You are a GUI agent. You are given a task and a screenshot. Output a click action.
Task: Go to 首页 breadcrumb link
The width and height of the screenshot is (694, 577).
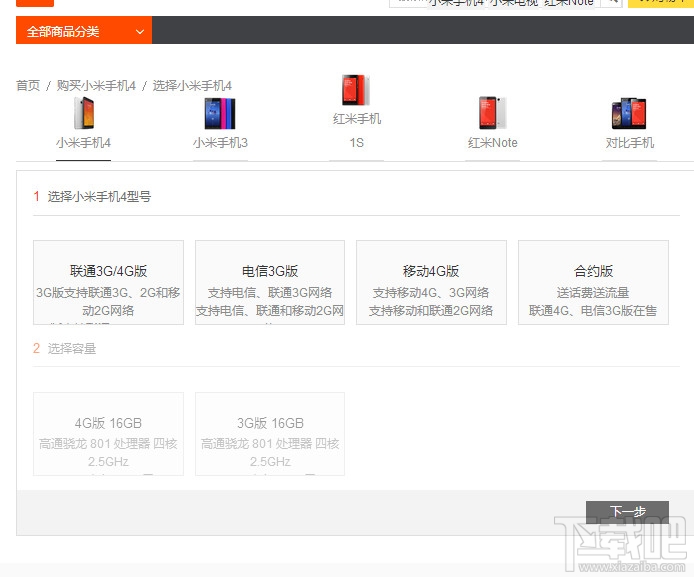coord(28,85)
